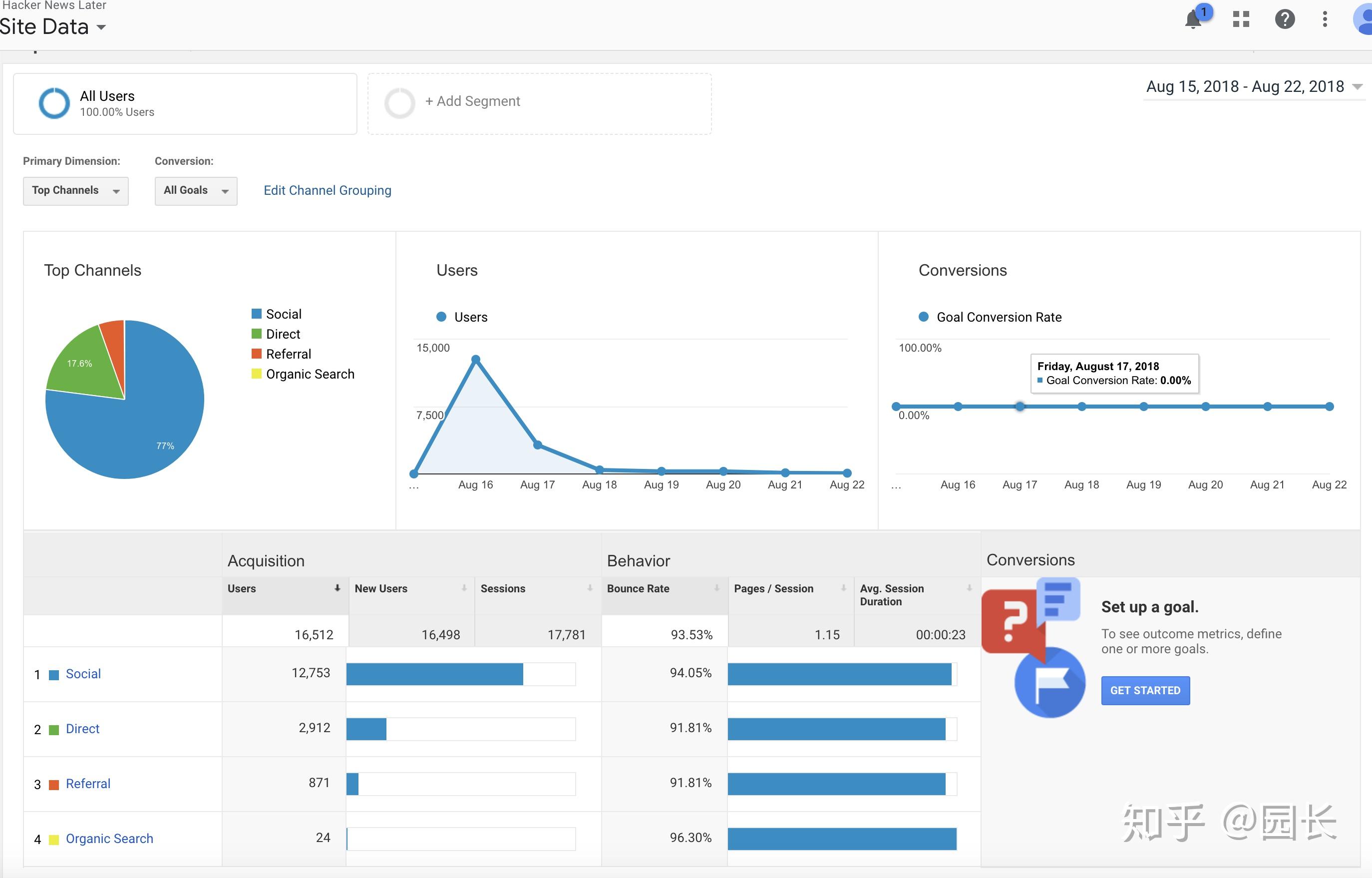This screenshot has width=1372, height=878.
Task: Click the total New Users value 16,498
Action: click(x=440, y=635)
